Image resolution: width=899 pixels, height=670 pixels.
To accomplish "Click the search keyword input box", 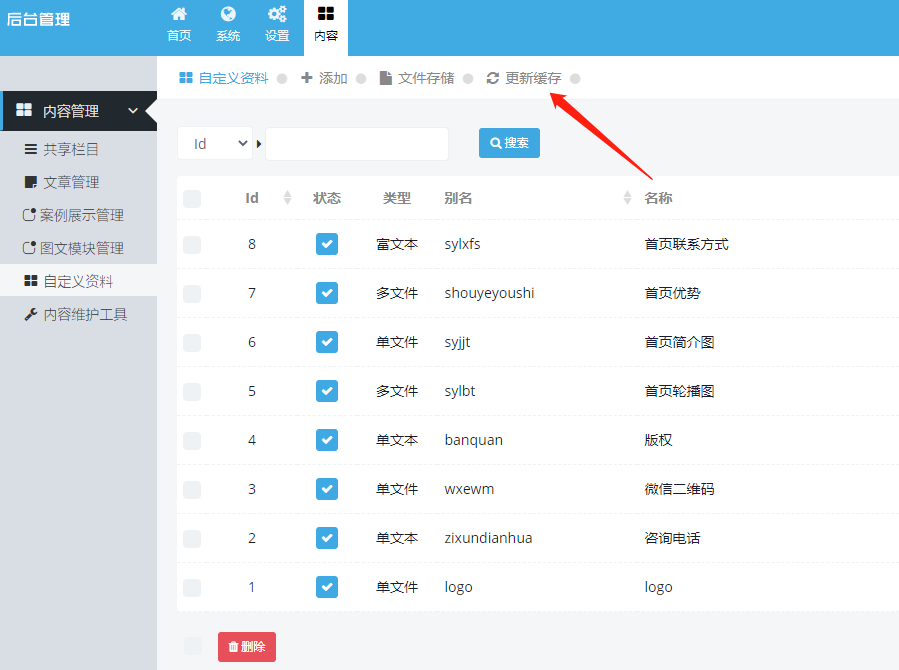I will (x=357, y=144).
